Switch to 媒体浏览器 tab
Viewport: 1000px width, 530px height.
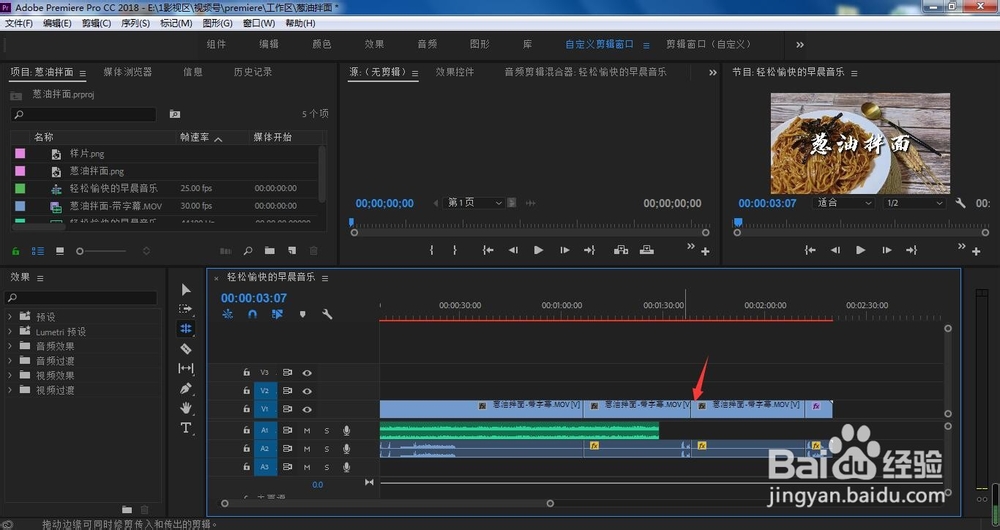128,72
